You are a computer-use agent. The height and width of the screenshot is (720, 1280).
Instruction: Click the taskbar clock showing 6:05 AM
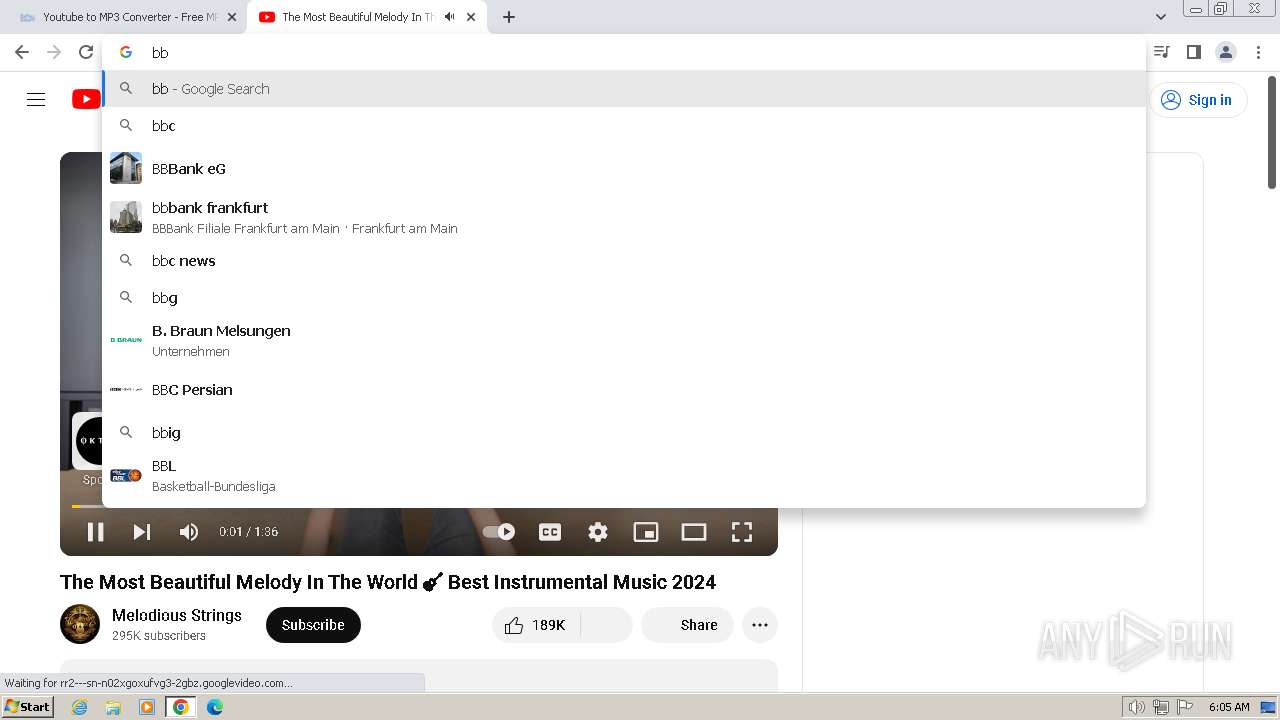(1229, 707)
